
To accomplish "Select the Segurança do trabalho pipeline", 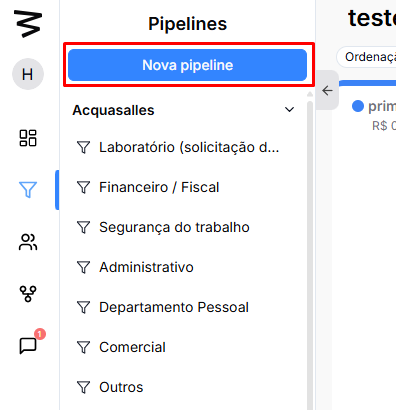I will tap(178, 227).
